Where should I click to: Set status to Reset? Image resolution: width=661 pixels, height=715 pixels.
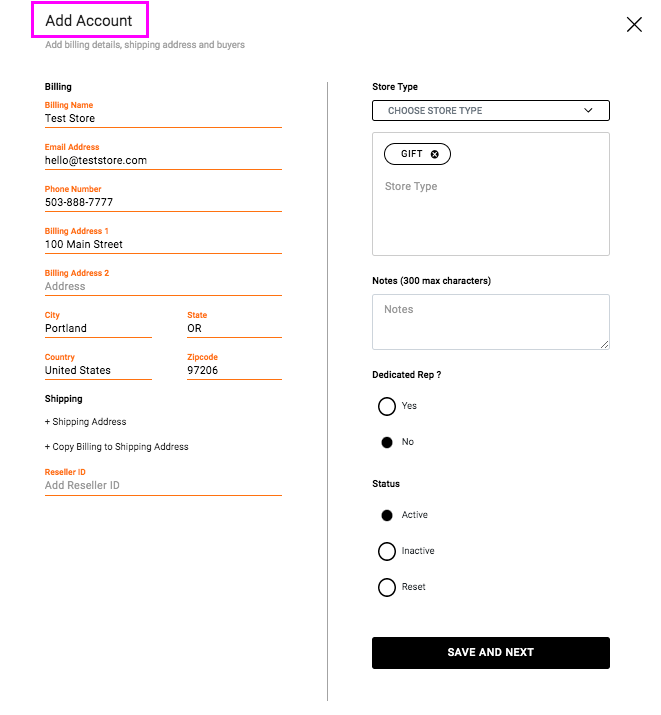(387, 587)
